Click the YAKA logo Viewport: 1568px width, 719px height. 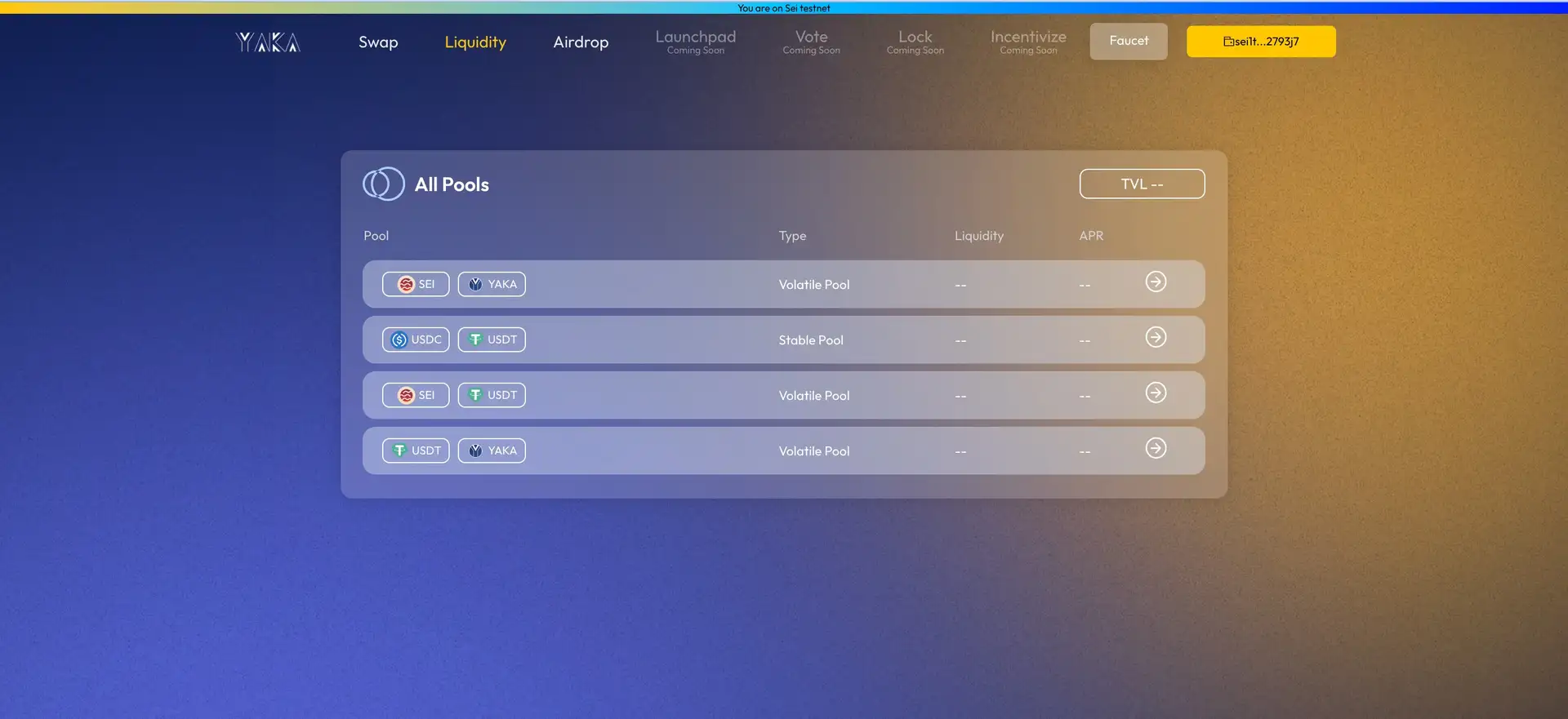[268, 42]
